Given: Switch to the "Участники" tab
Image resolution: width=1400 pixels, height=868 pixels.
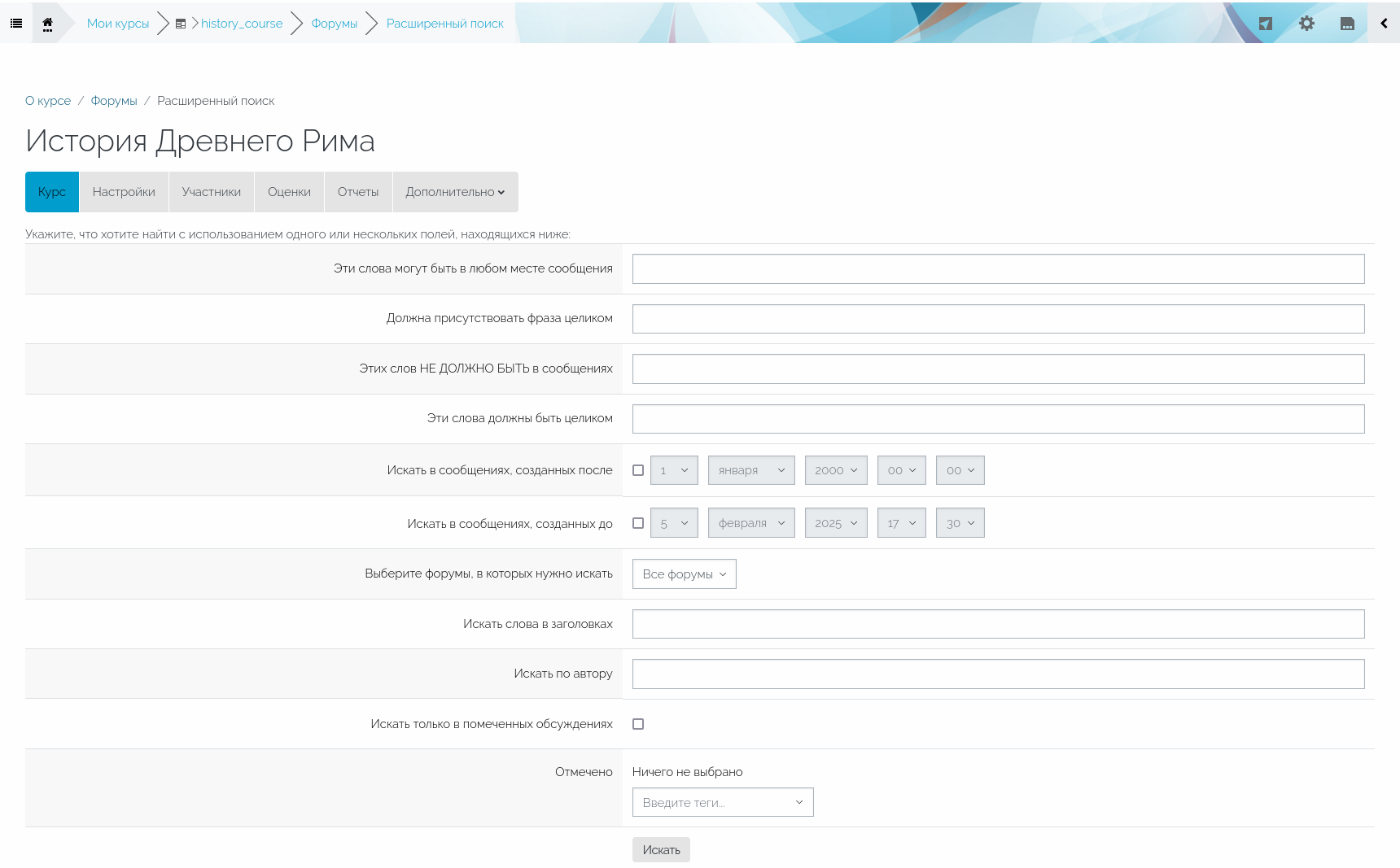Looking at the screenshot, I should click(212, 192).
